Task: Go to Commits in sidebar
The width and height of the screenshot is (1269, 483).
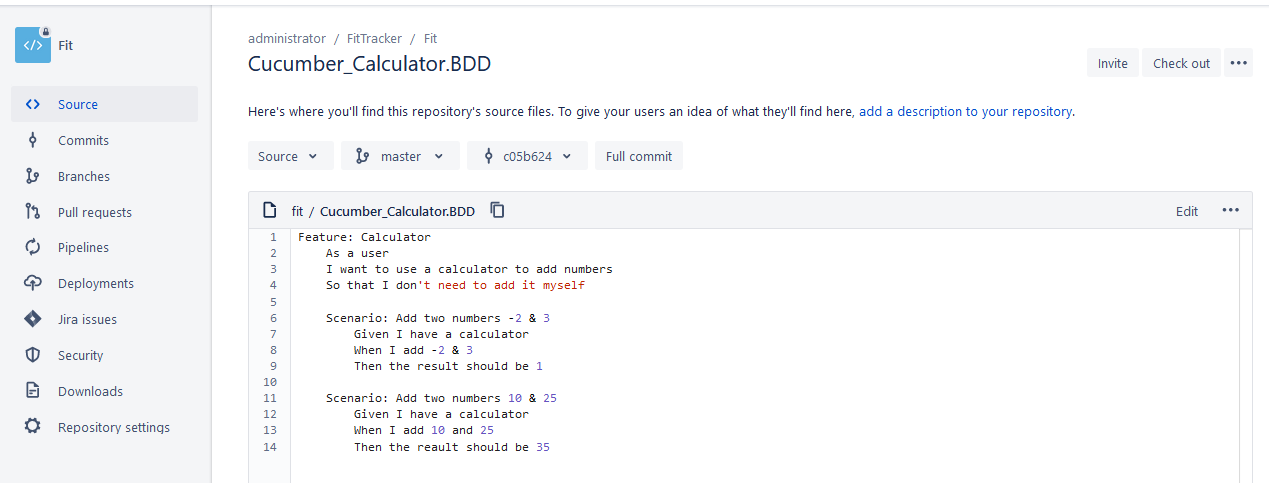Action: 105,140
